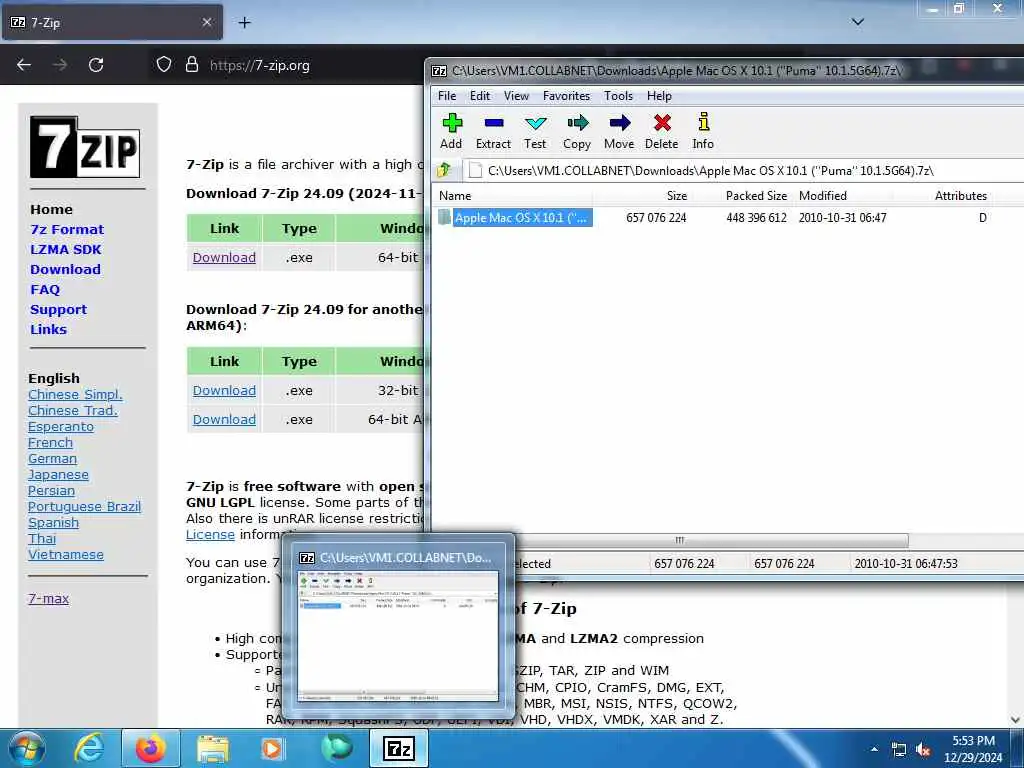Sort by the Attributes column header

click(x=942, y=196)
